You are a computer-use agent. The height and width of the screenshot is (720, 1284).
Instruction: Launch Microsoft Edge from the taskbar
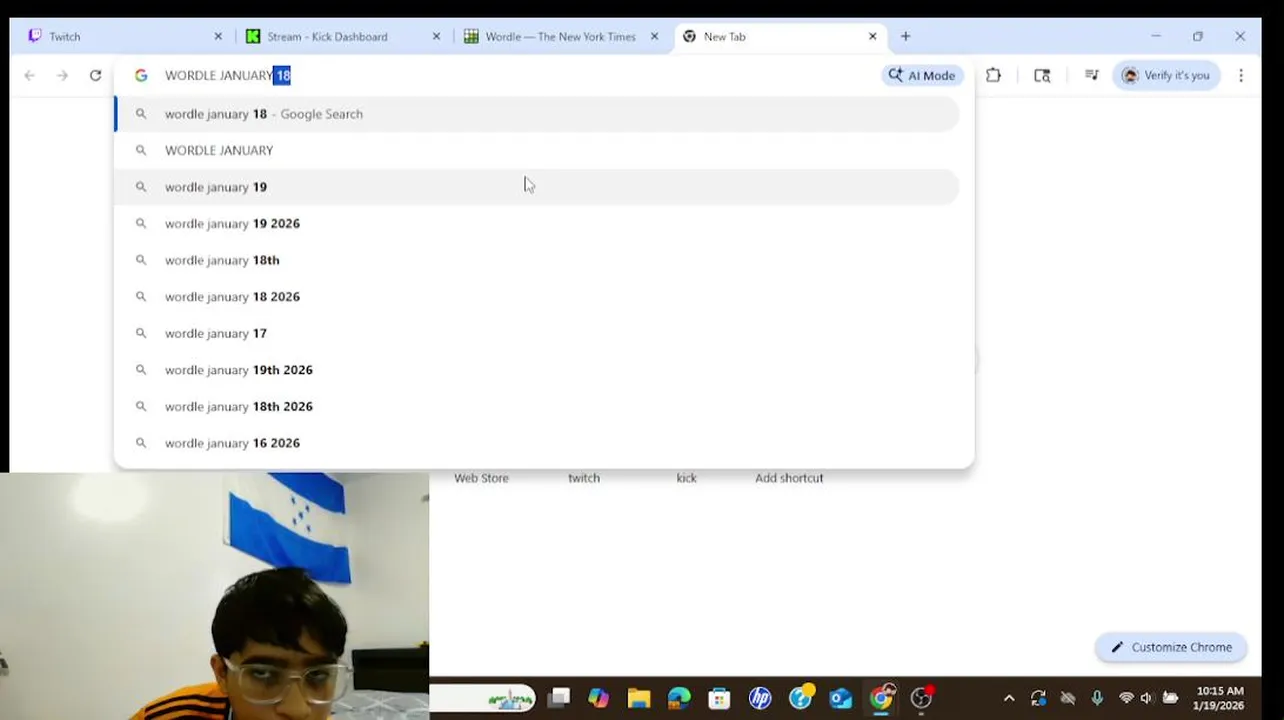tap(679, 697)
